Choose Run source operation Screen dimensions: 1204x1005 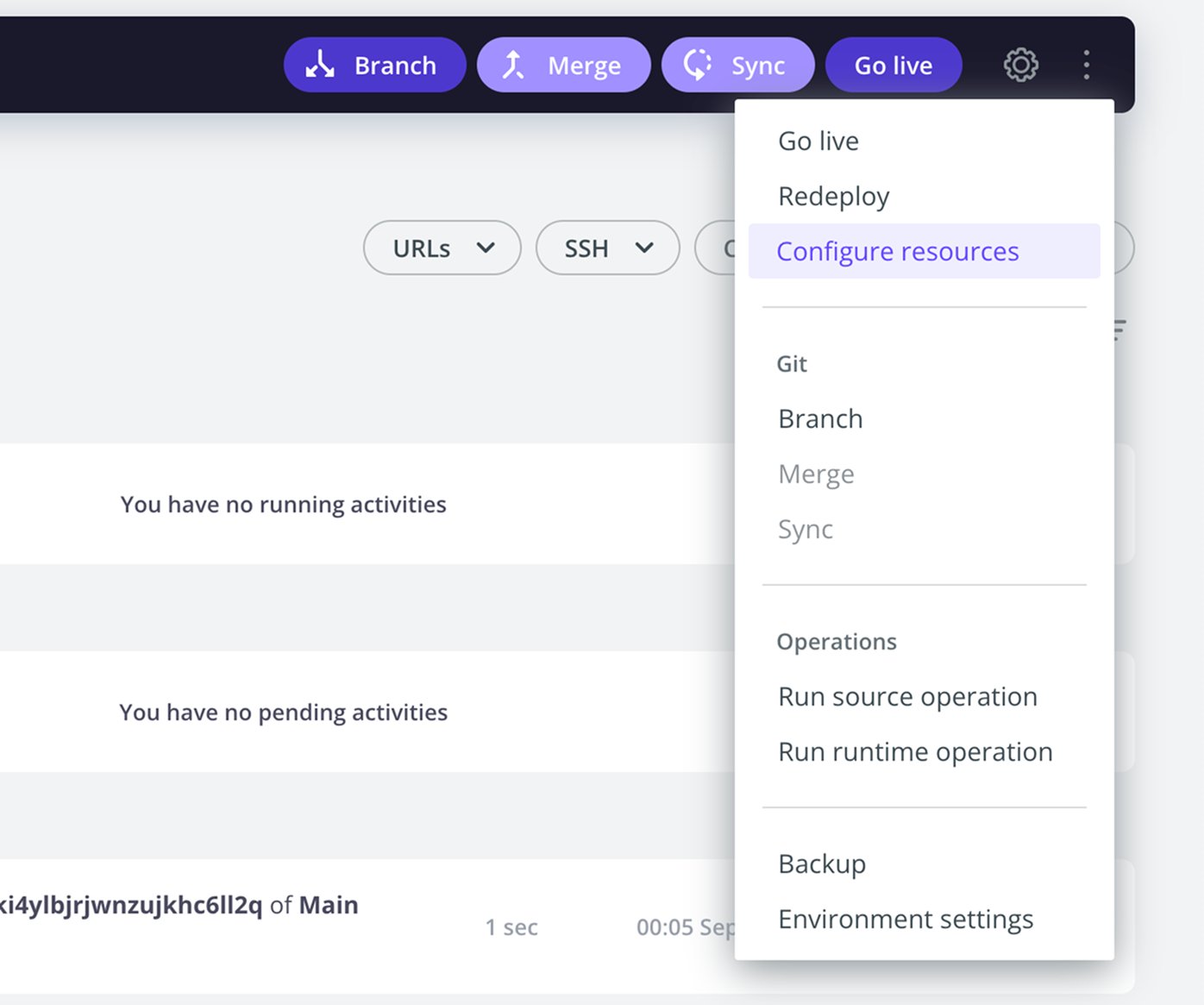click(907, 696)
